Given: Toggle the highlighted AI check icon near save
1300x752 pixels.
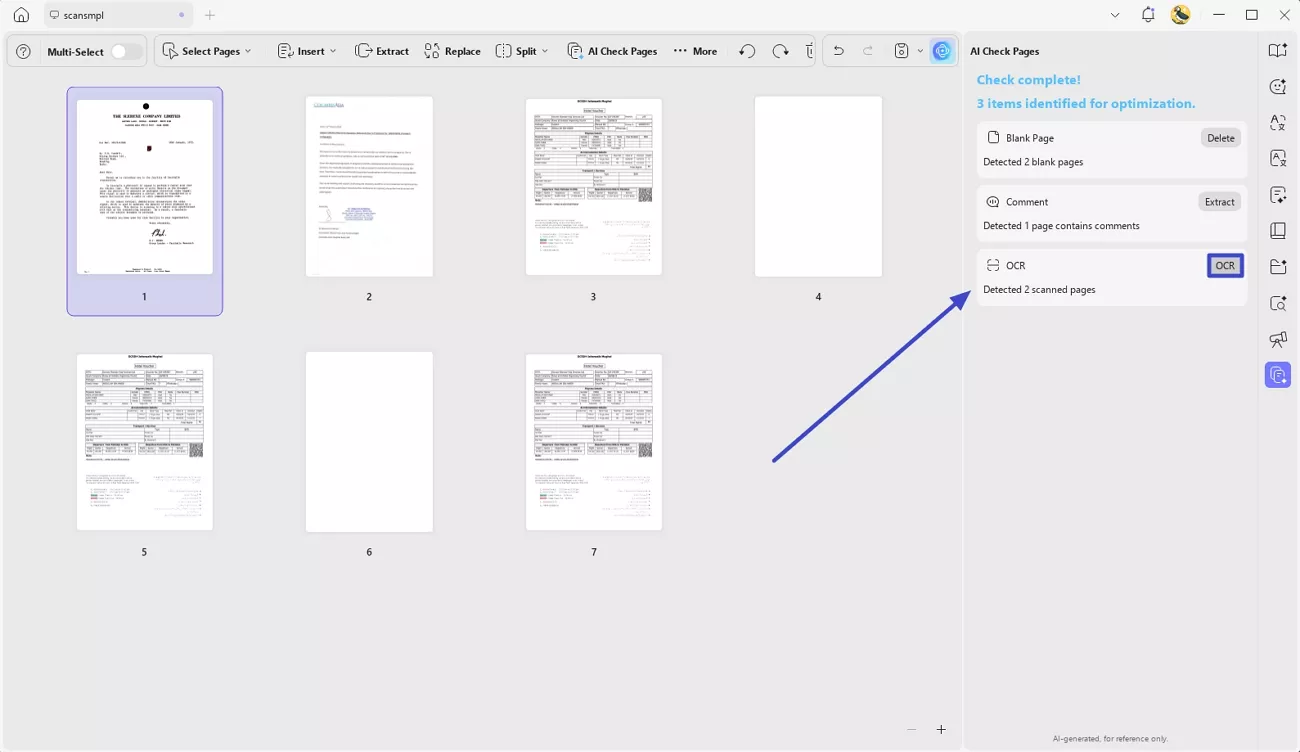Looking at the screenshot, I should [x=941, y=50].
